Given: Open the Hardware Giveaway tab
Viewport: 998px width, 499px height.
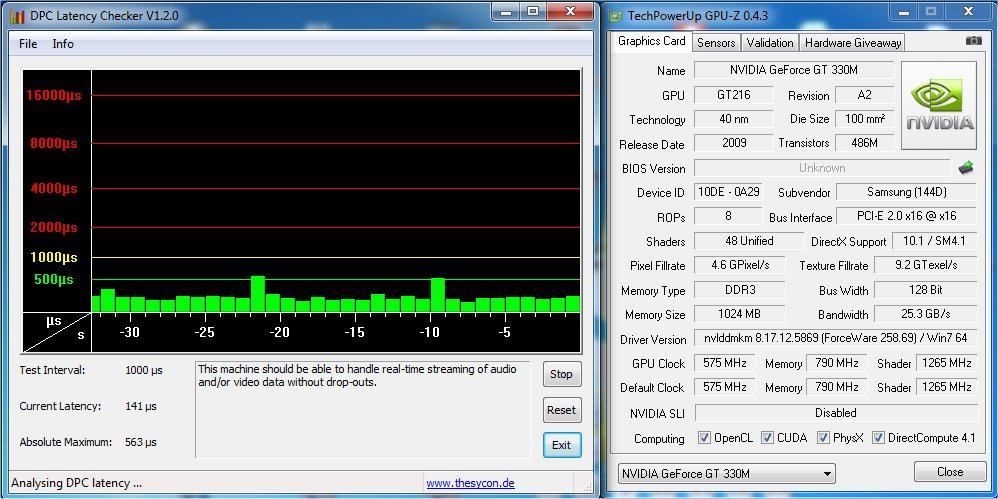Looking at the screenshot, I should (853, 43).
